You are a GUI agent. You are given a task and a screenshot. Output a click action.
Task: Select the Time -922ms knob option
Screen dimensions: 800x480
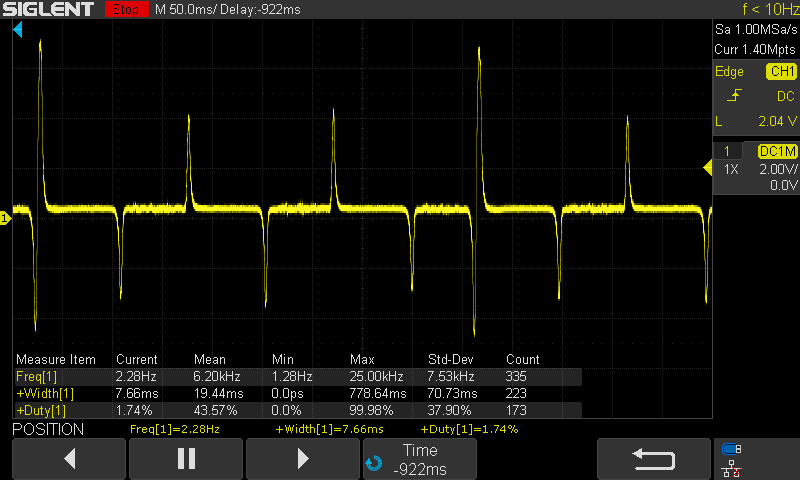point(420,459)
